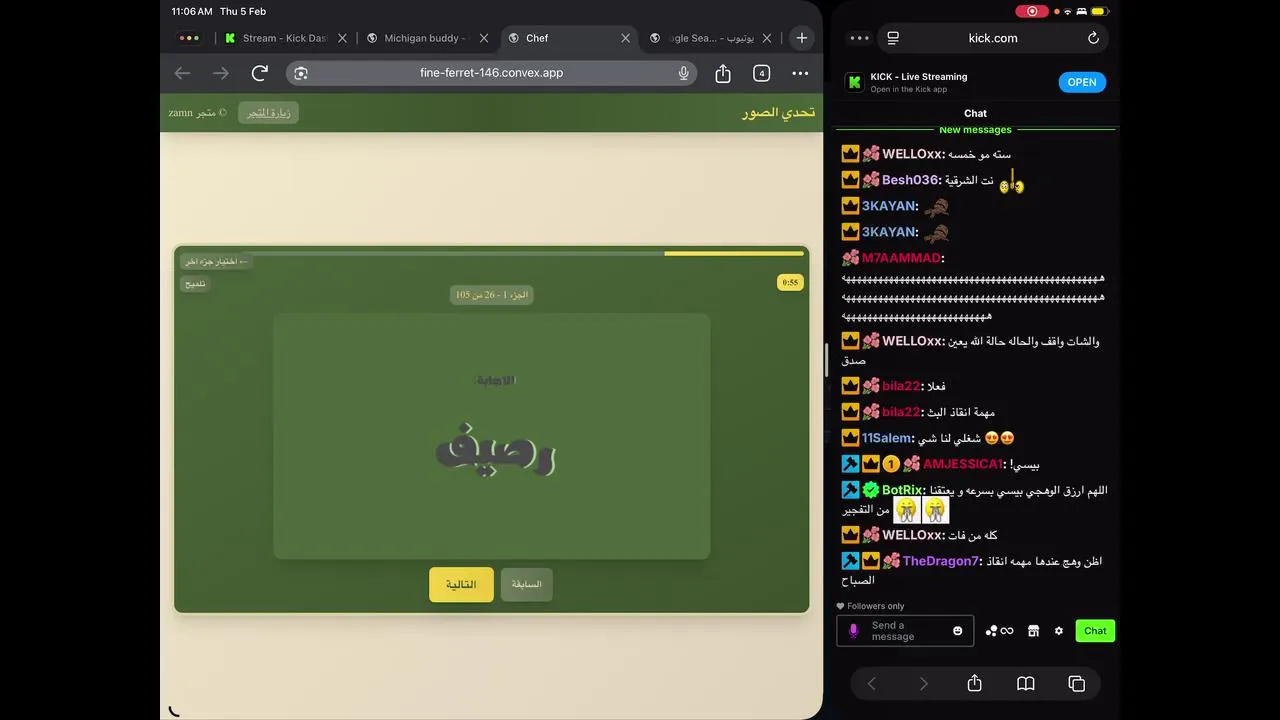Click the fine-ferret-146.convex.app address field
Image resolution: width=1280 pixels, height=720 pixels.
coord(491,73)
